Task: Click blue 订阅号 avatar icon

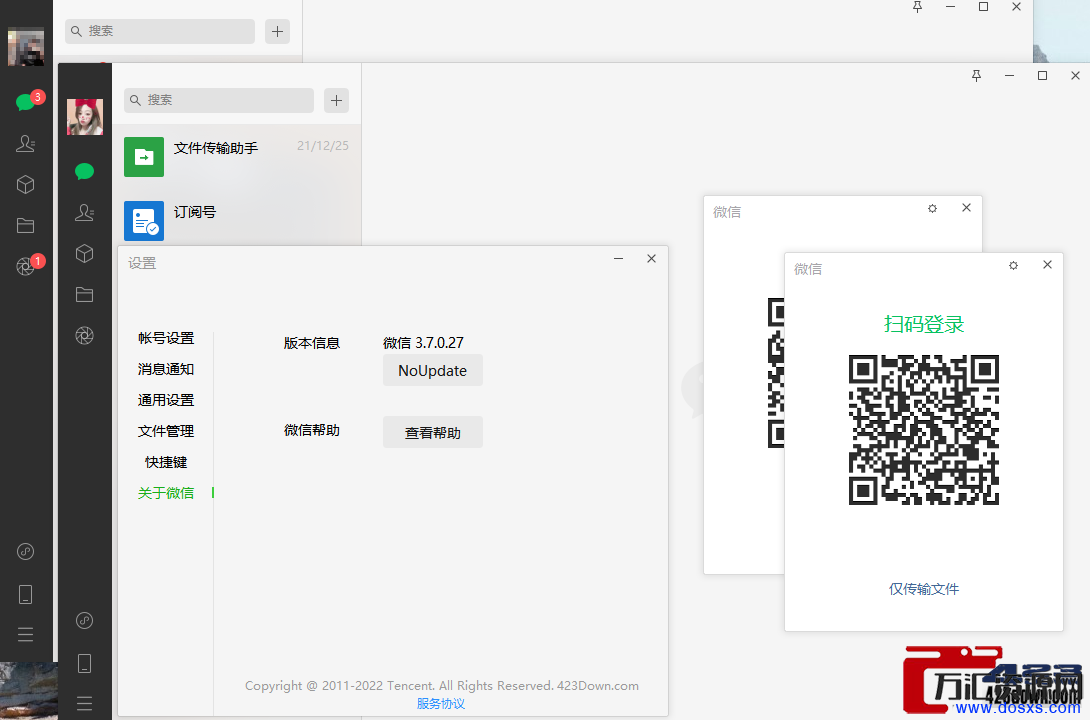Action: pos(144,220)
